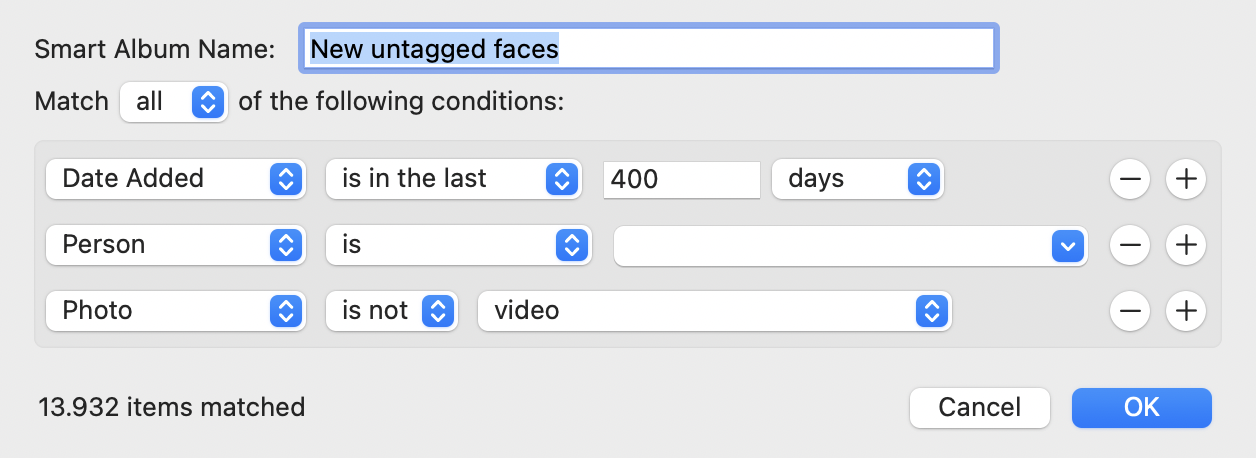Remove the Person condition row
The width and height of the screenshot is (1256, 458).
(x=1130, y=245)
